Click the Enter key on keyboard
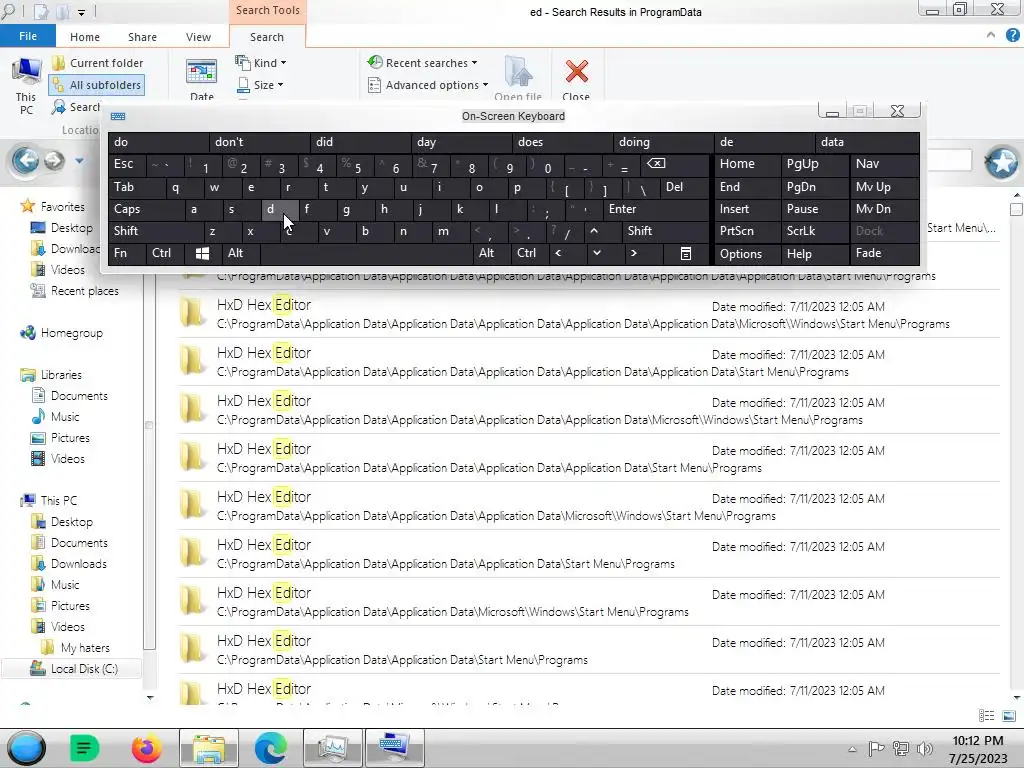The height and width of the screenshot is (768, 1024). (x=656, y=209)
